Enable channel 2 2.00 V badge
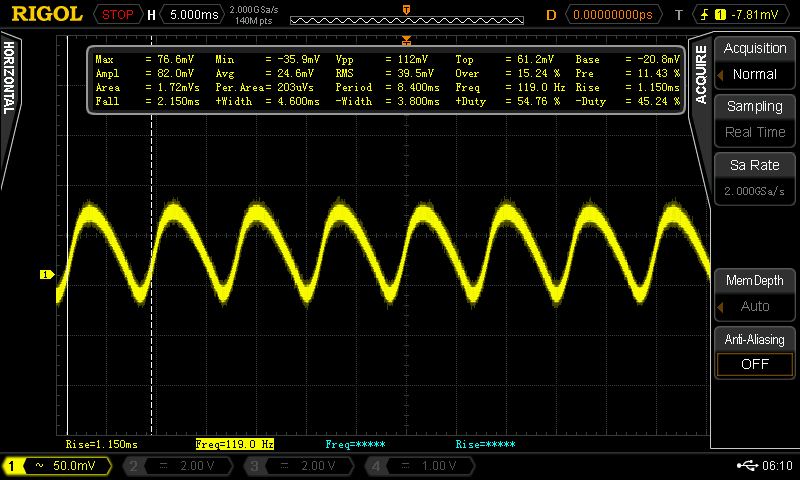800x480 pixels. coord(178,466)
